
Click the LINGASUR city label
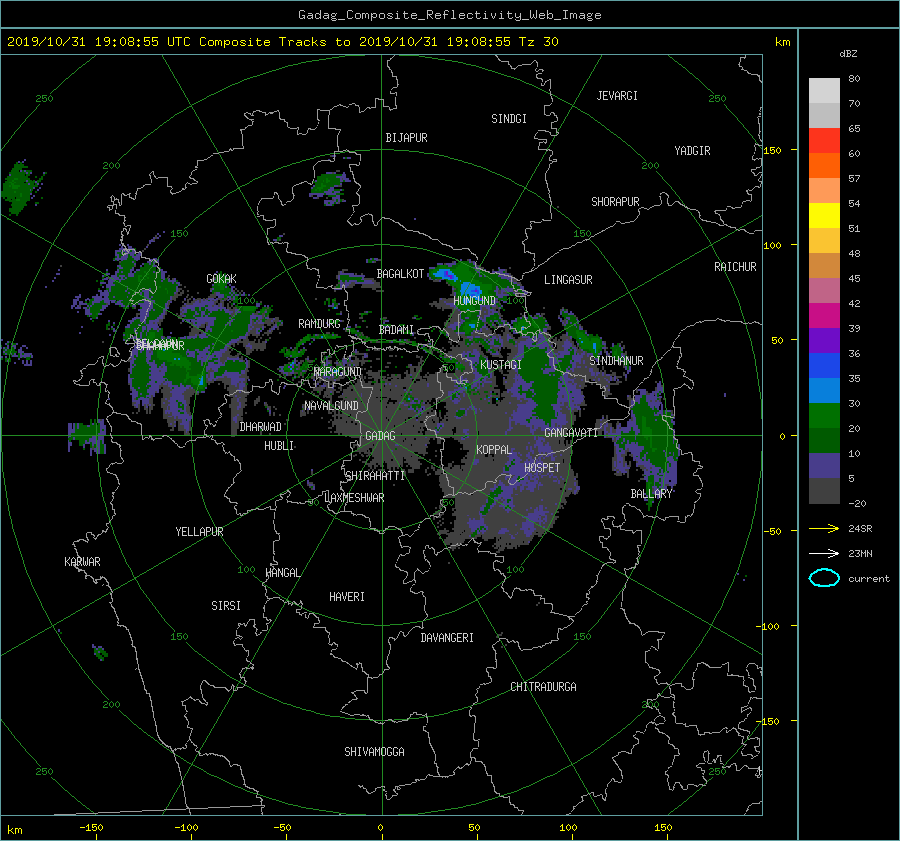pos(568,280)
